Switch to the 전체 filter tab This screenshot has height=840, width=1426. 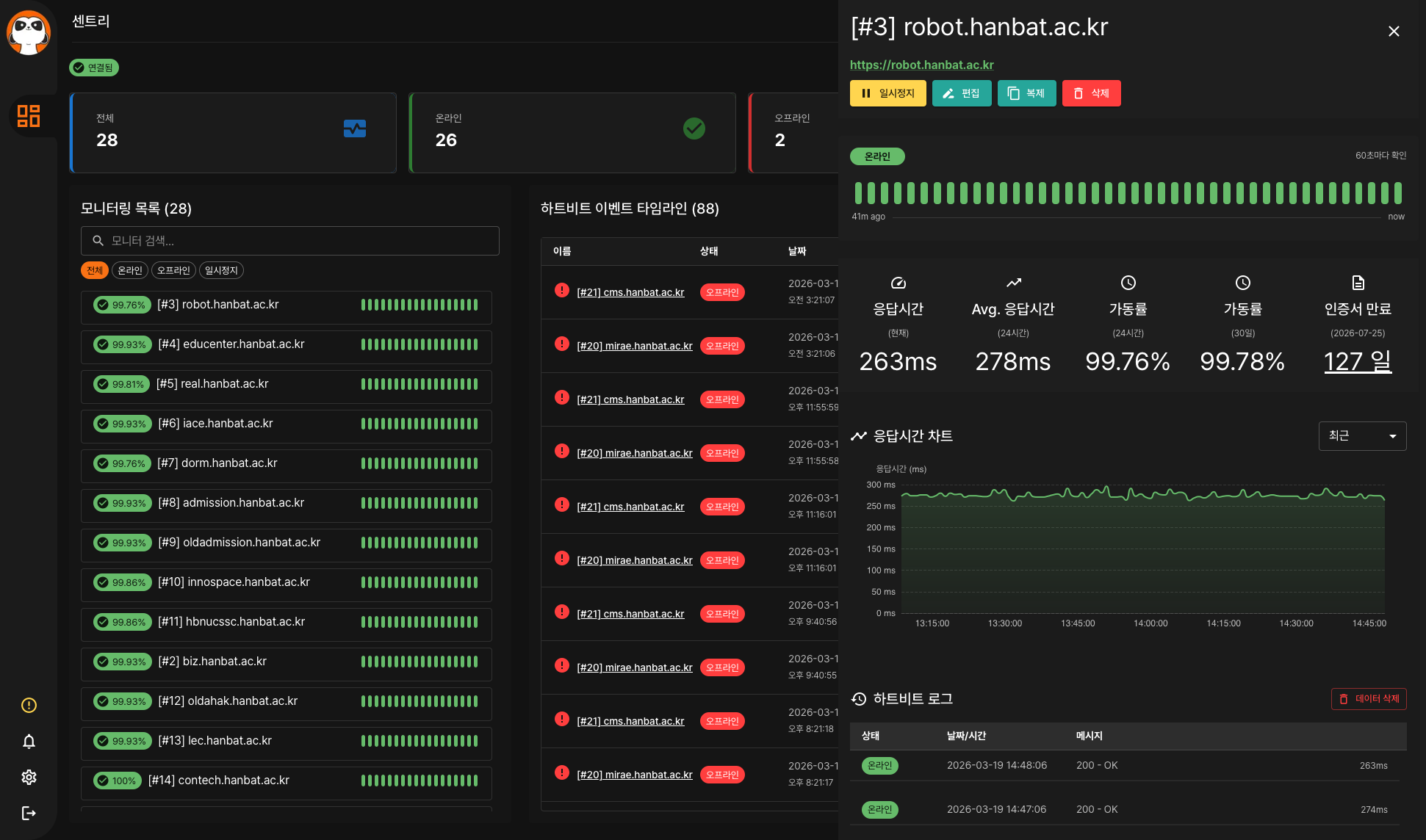click(x=94, y=270)
